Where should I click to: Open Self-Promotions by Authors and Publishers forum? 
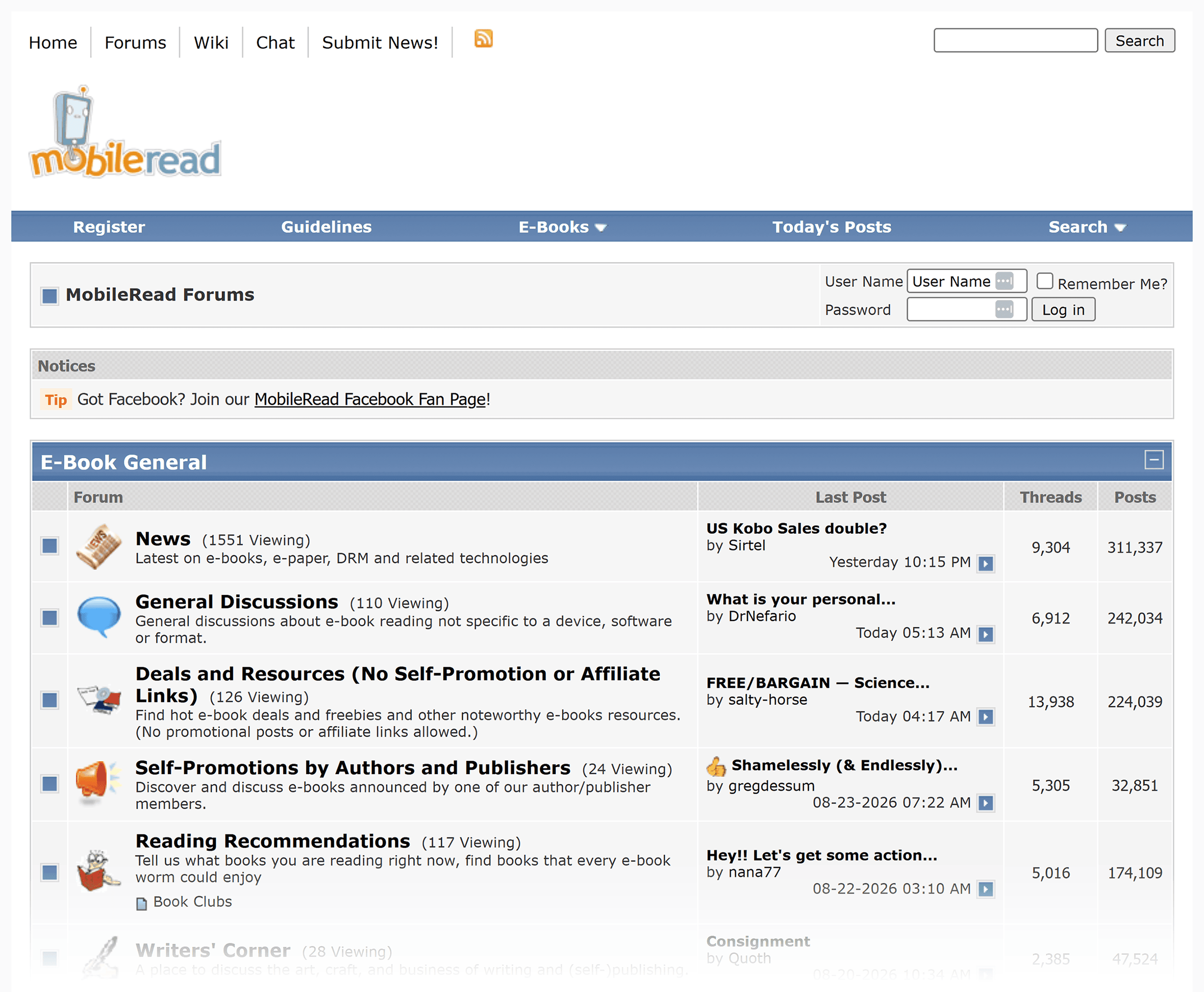coord(353,767)
